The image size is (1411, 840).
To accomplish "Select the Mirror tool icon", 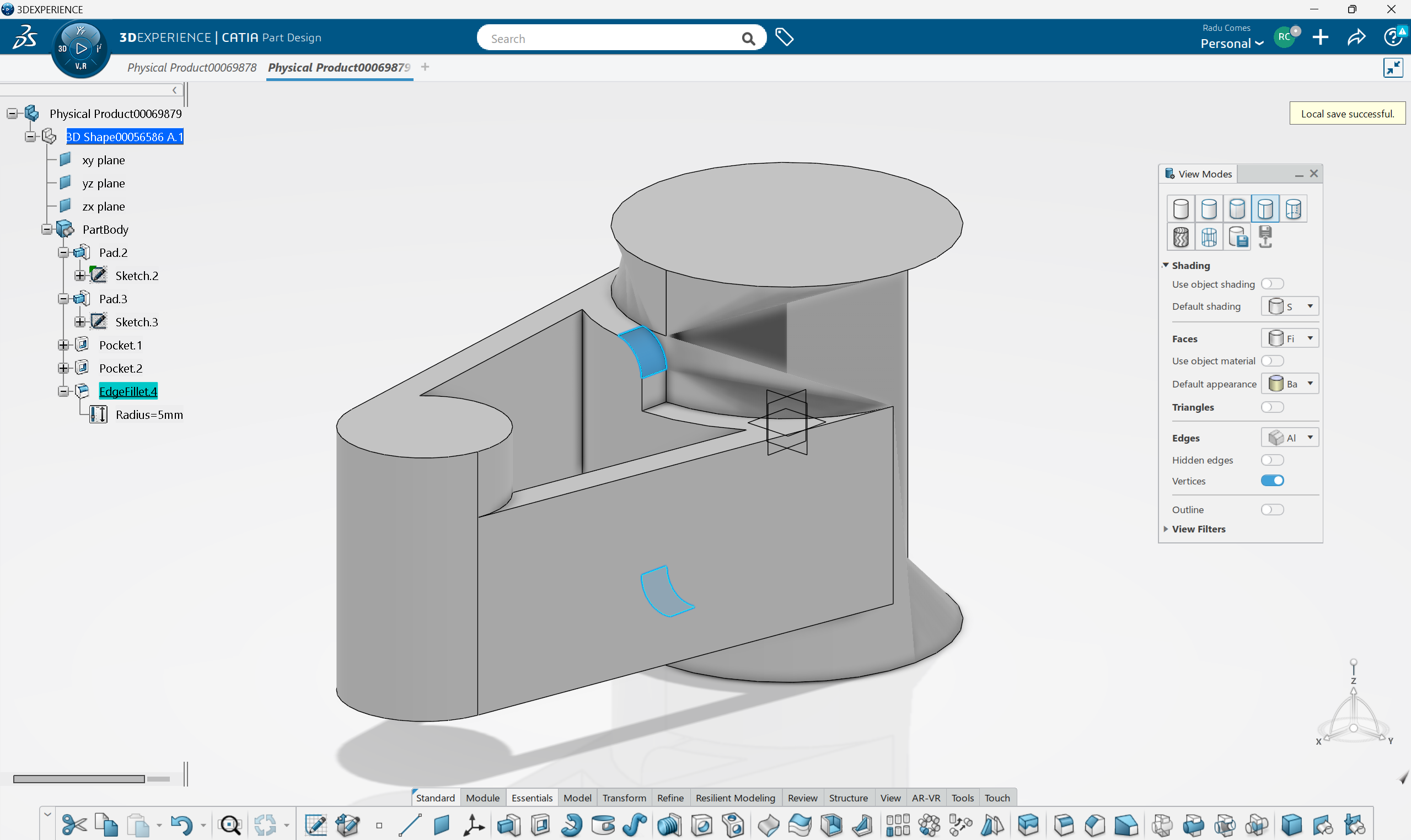I will pos(992,825).
